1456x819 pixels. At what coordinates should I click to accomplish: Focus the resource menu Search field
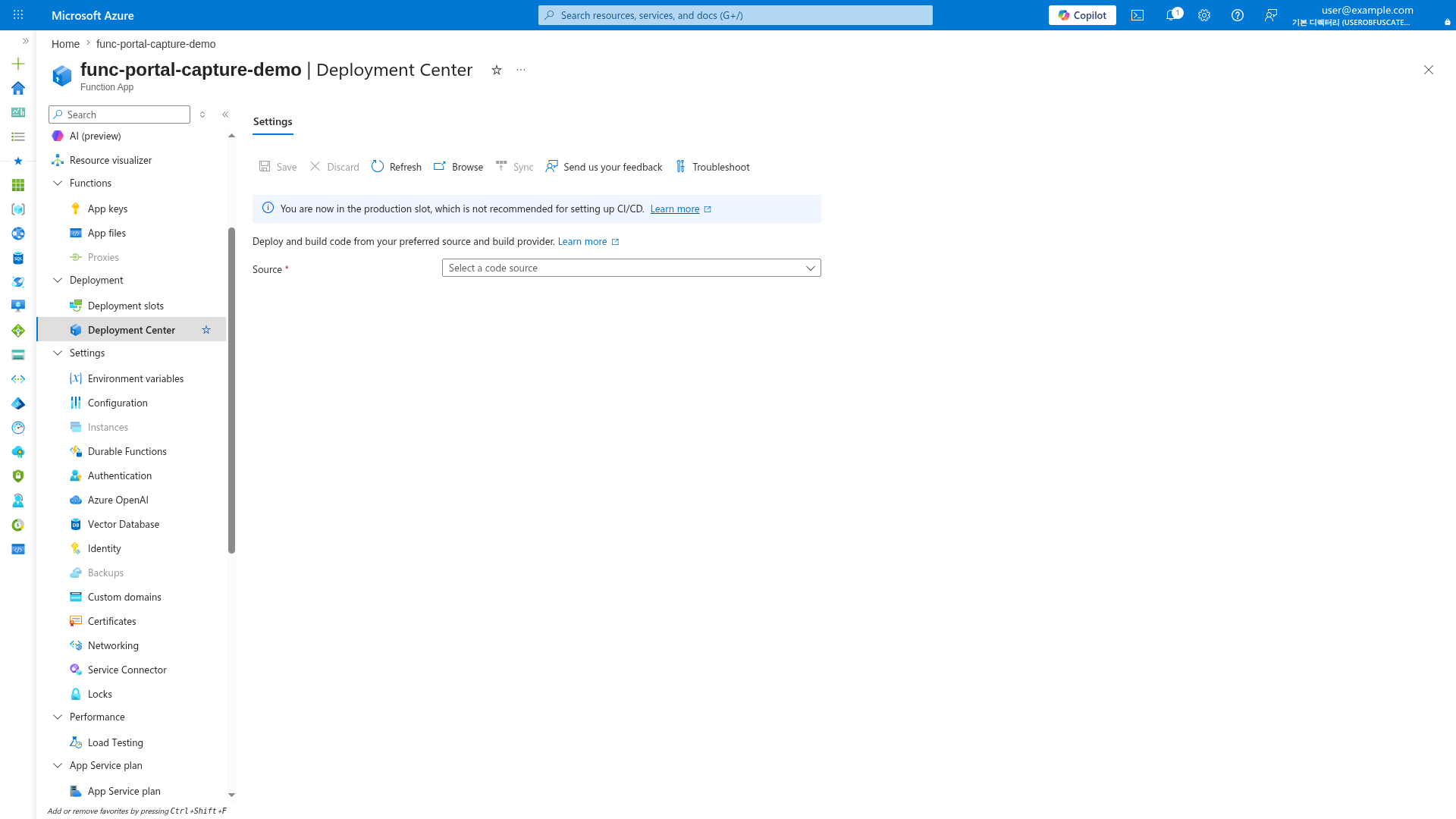coord(119,115)
